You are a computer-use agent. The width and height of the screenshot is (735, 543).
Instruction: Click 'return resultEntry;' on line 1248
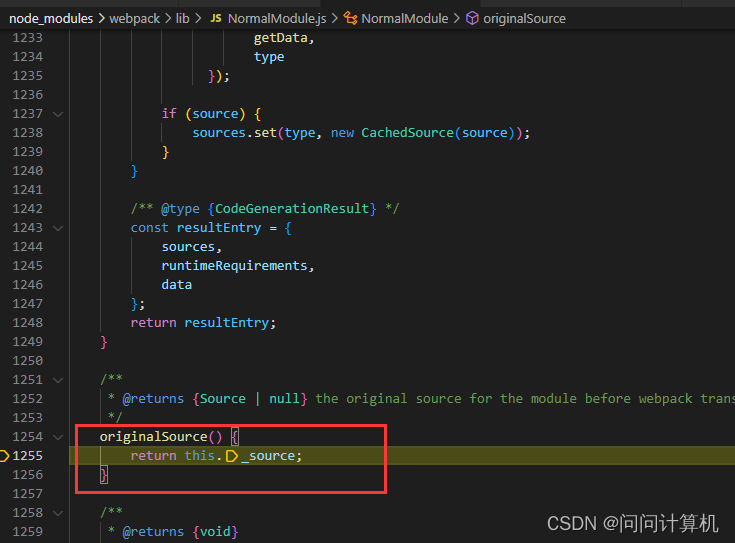[x=203, y=323]
